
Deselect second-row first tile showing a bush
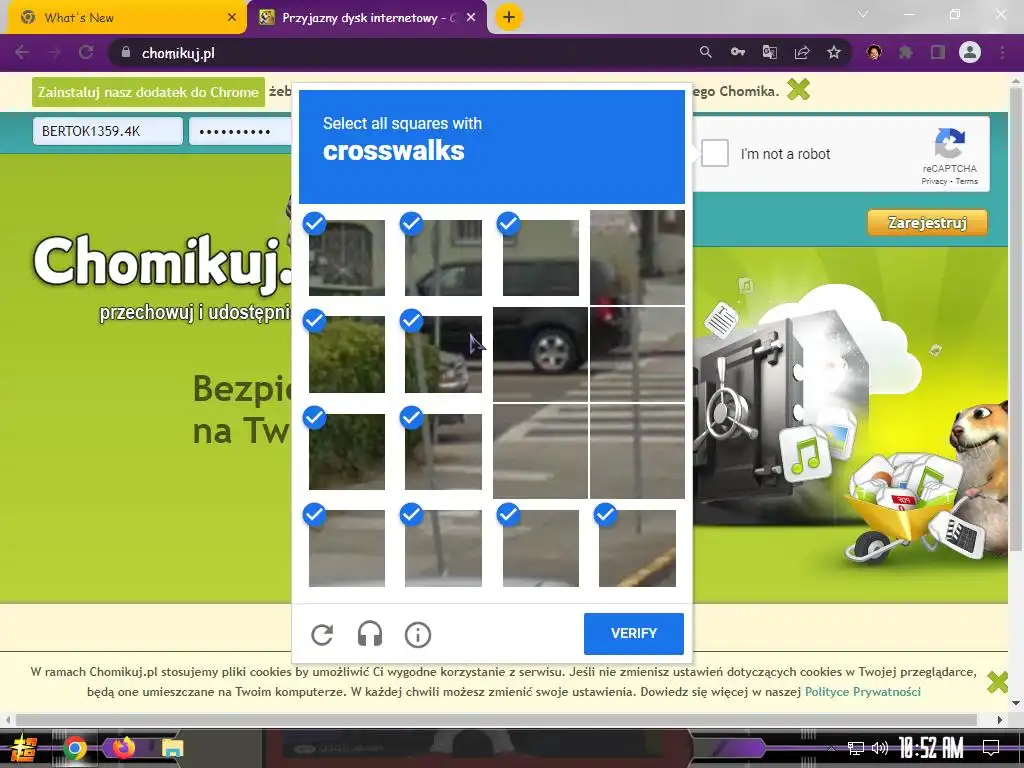(x=346, y=354)
